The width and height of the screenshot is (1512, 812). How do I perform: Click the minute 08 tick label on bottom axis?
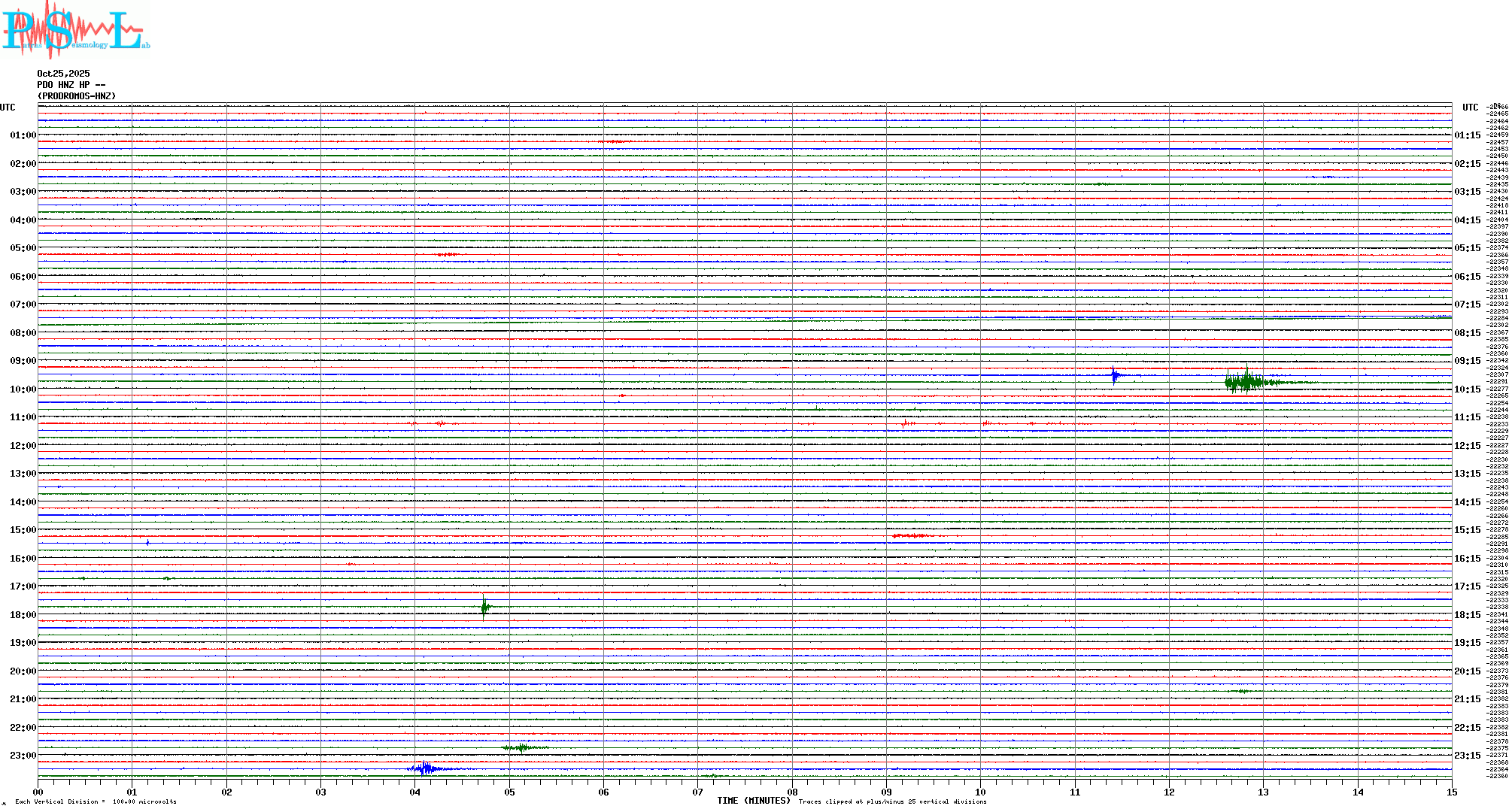(x=792, y=792)
